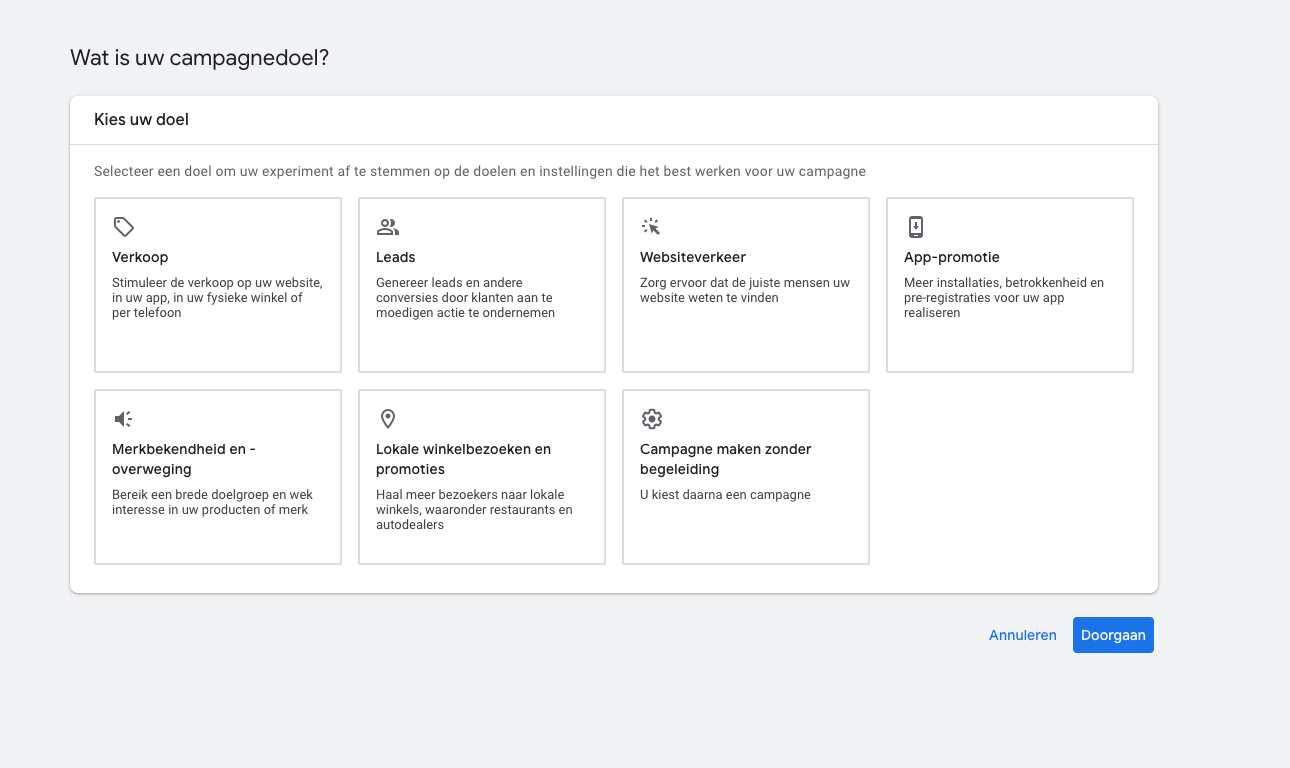Viewport: 1290px width, 768px height.
Task: Click the price tag icon for Verkoop
Action: [124, 227]
